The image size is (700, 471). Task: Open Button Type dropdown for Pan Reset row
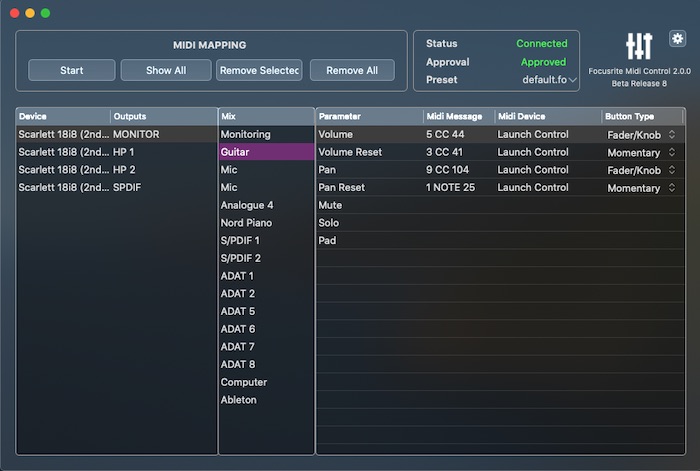641,188
